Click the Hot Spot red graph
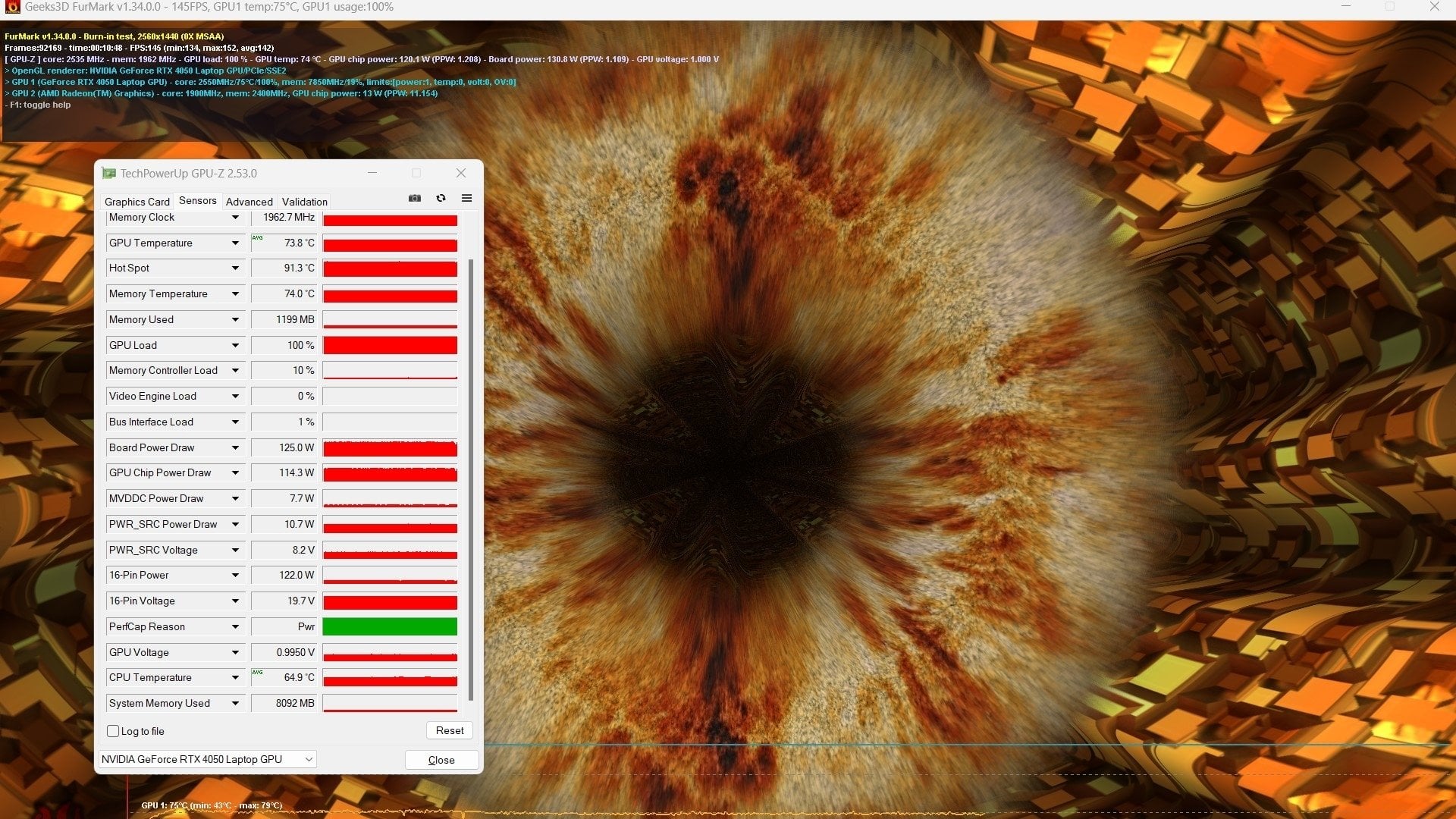The width and height of the screenshot is (1456, 819). point(390,268)
